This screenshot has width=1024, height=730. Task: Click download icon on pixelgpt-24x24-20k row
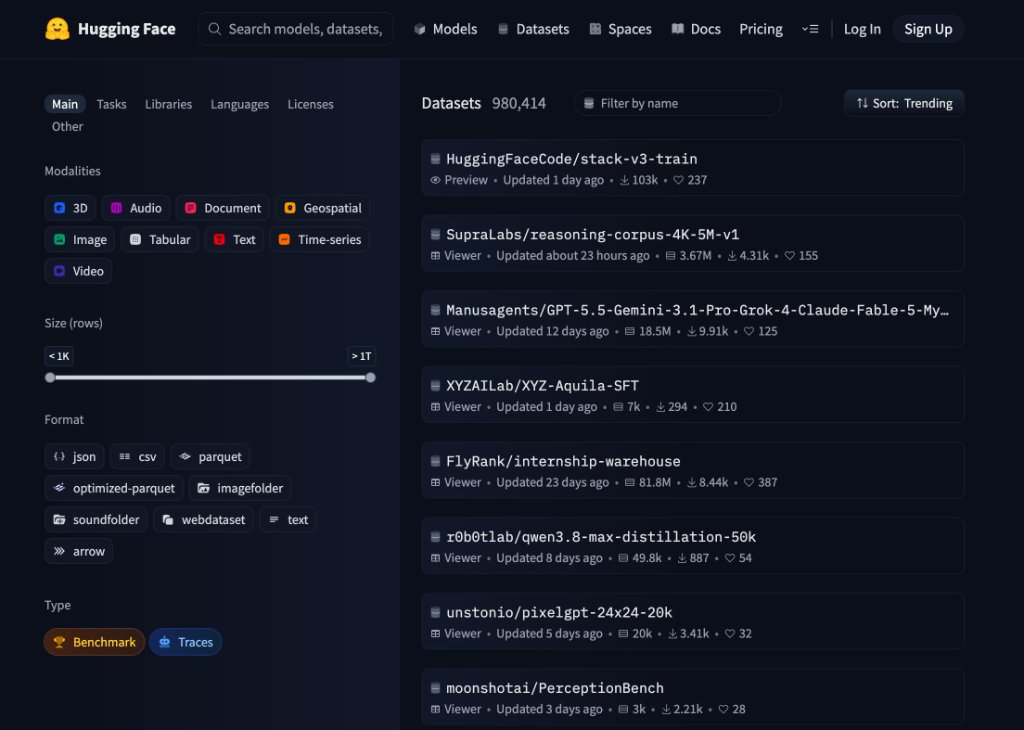[x=673, y=634]
